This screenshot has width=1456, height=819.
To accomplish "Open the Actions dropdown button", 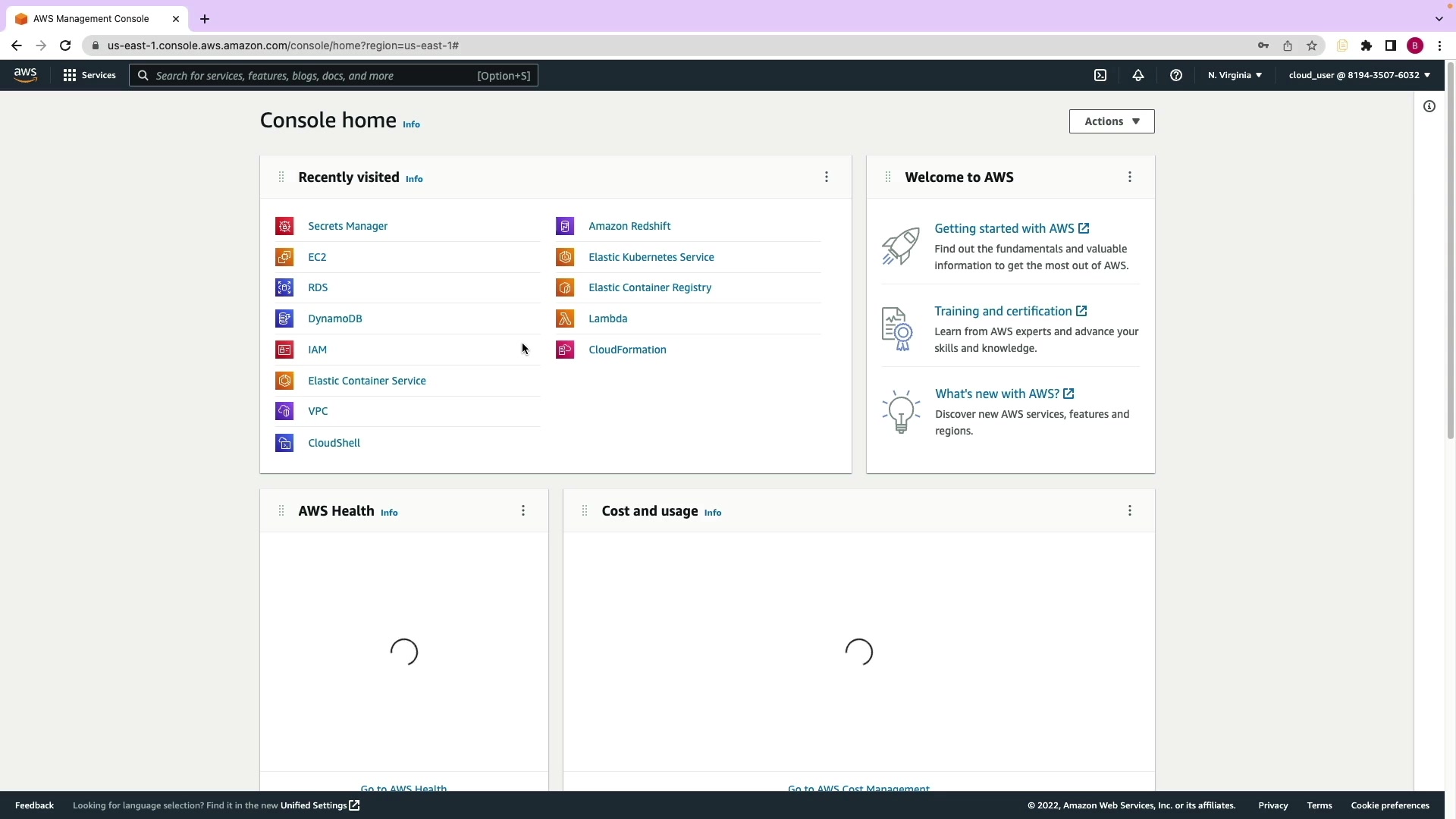I will tap(1112, 121).
